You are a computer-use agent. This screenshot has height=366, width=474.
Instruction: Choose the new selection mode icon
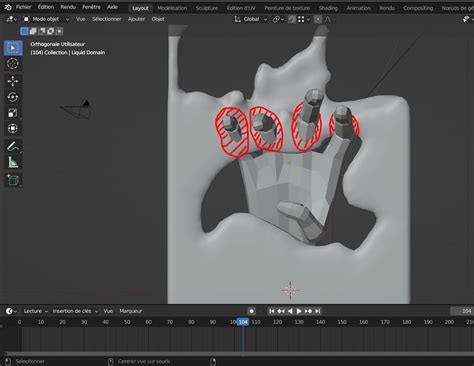point(24,31)
